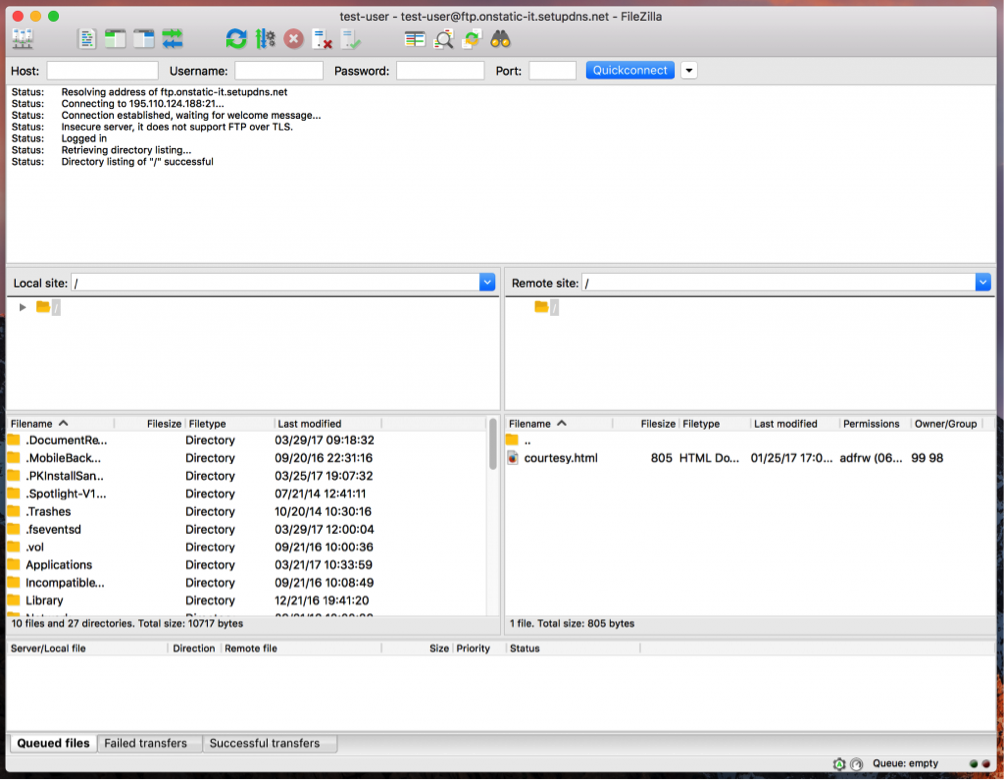Click the local file list scrollbar
The width and height of the screenshot is (1004, 780).
click(493, 444)
